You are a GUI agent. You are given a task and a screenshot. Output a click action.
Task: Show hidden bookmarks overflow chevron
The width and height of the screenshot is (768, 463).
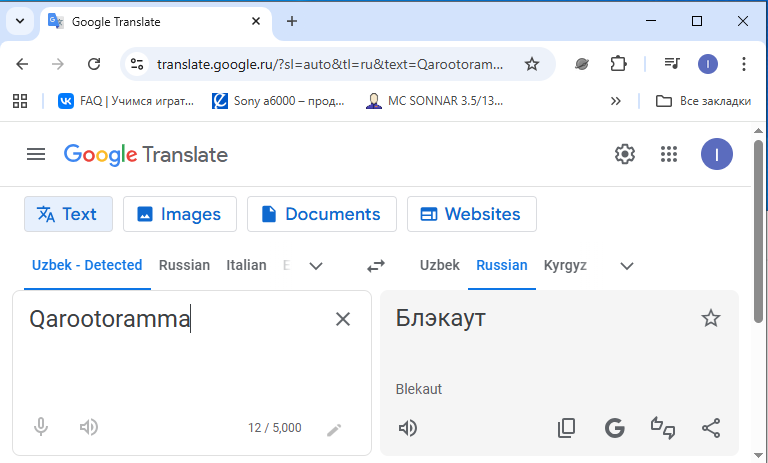616,101
